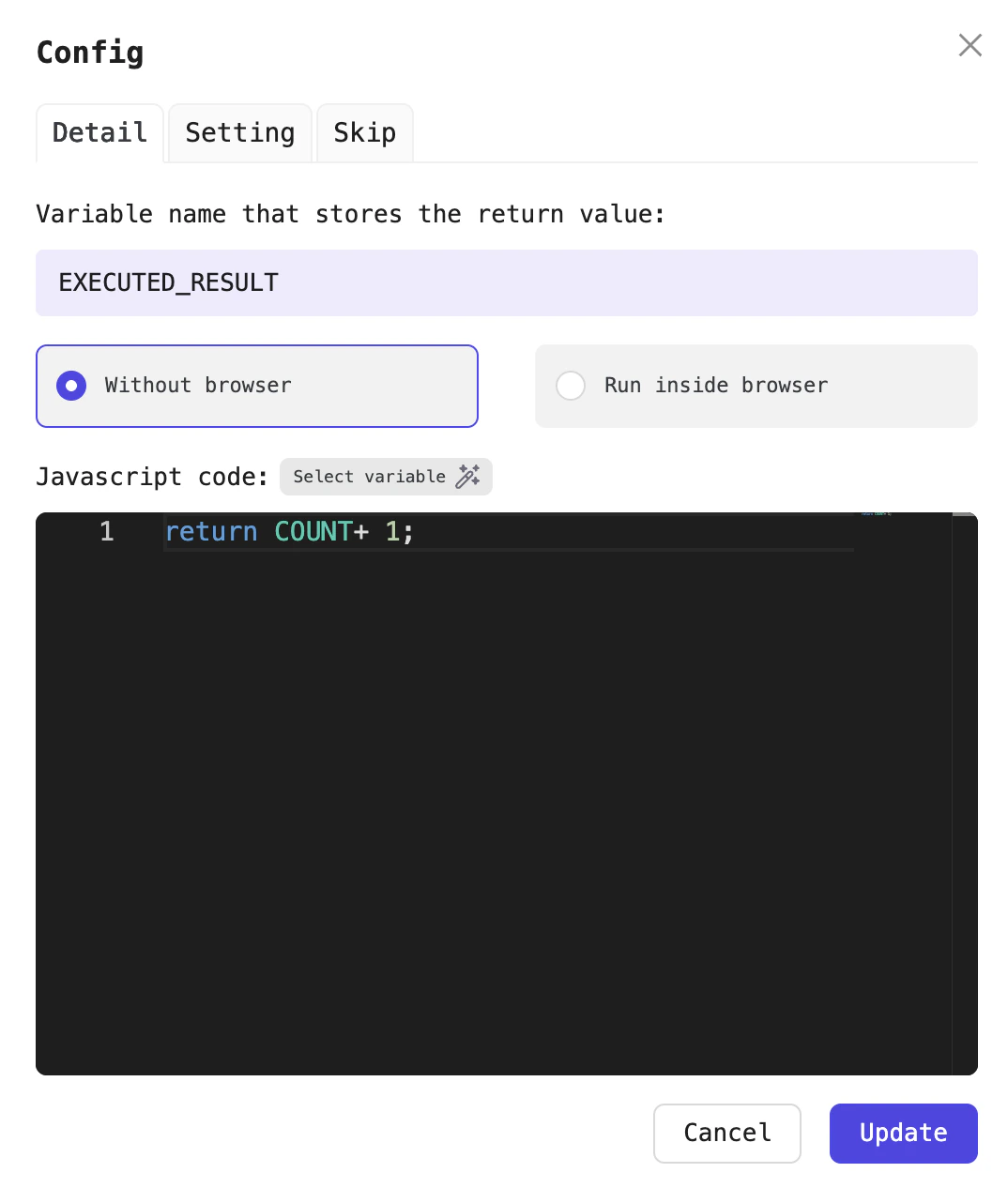Dismiss the dialog with the X icon

970,45
